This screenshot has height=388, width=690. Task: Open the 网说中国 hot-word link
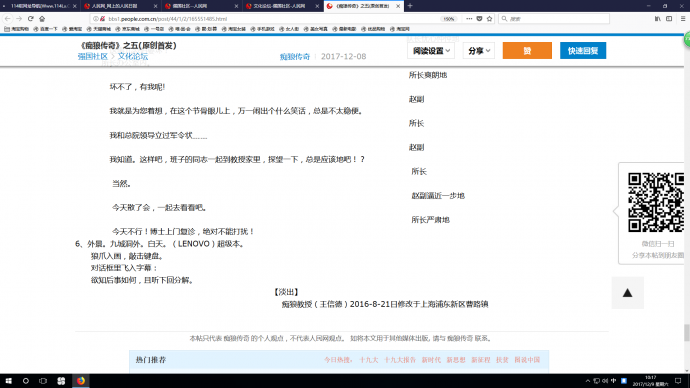point(527,360)
